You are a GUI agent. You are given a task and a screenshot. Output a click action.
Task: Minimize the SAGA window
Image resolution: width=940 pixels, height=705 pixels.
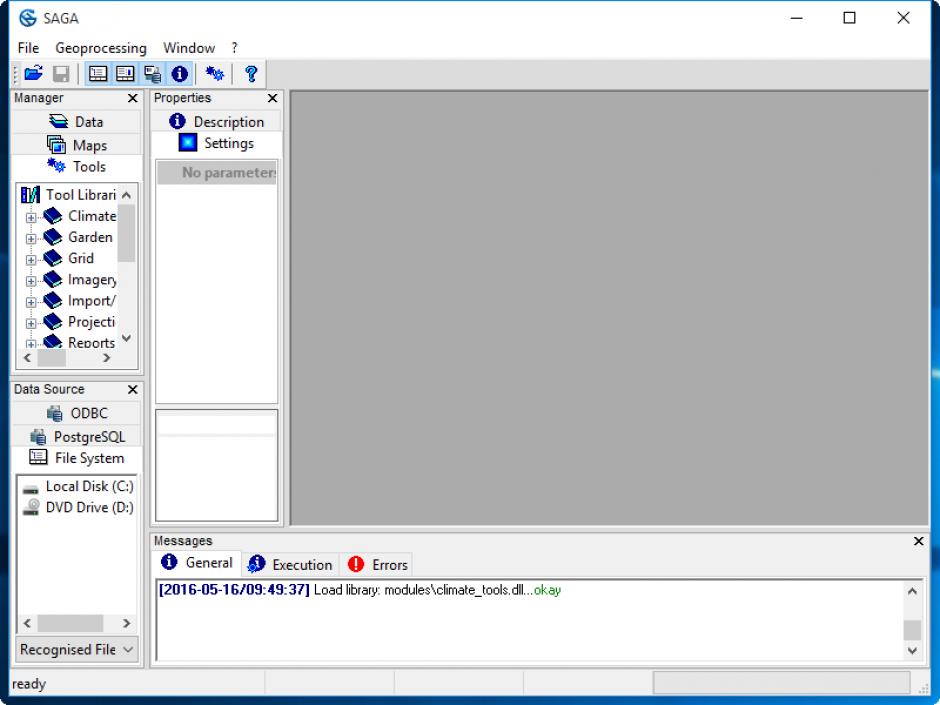[796, 18]
